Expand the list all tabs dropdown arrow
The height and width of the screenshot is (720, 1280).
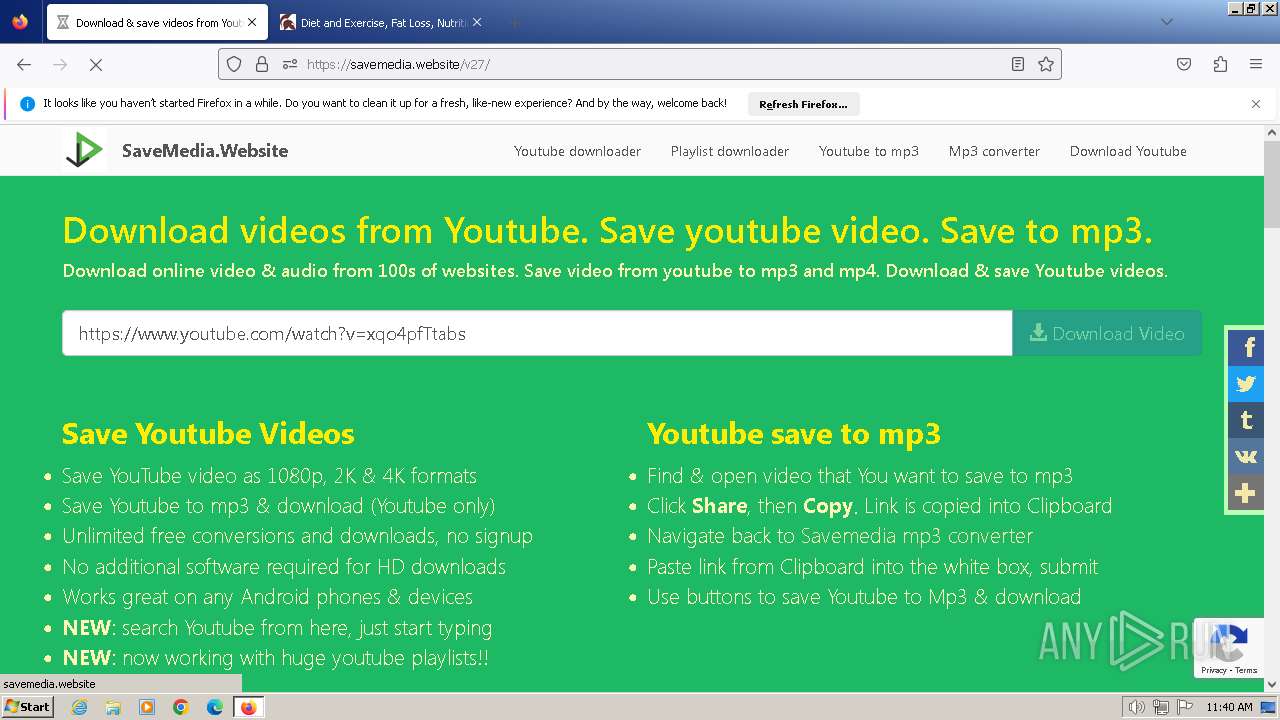tap(1166, 22)
